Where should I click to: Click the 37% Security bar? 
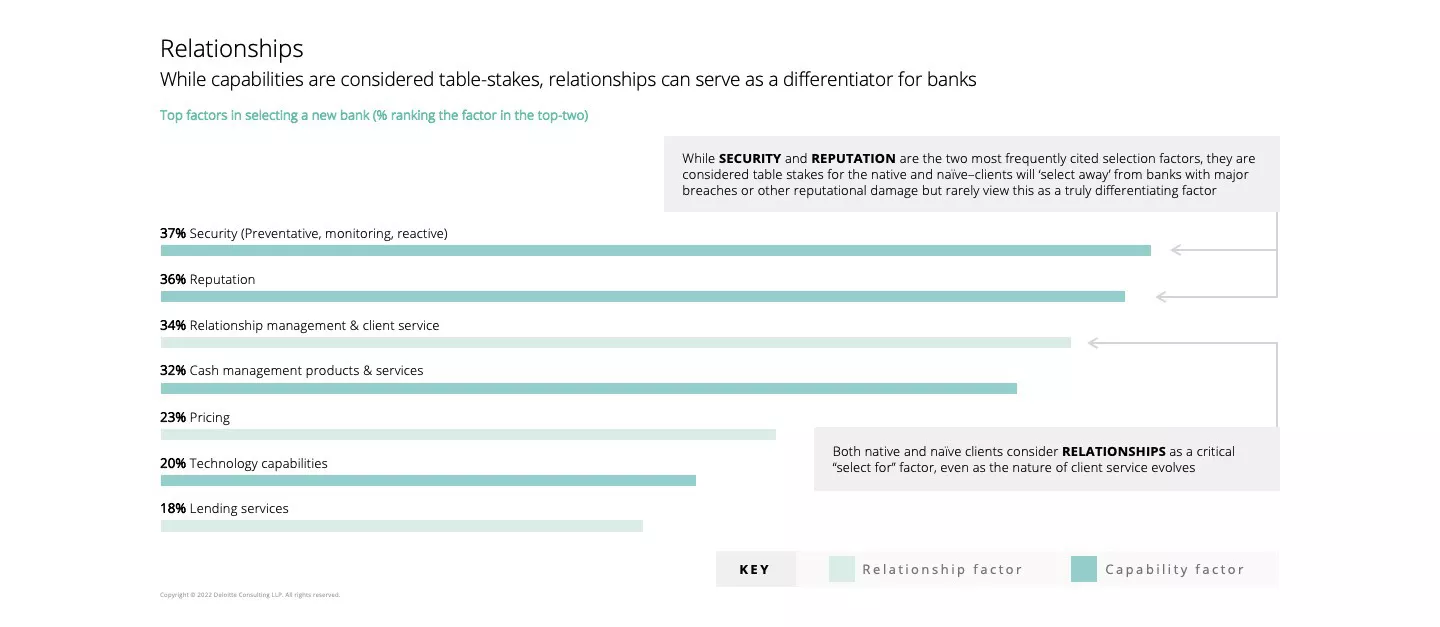tap(655, 250)
